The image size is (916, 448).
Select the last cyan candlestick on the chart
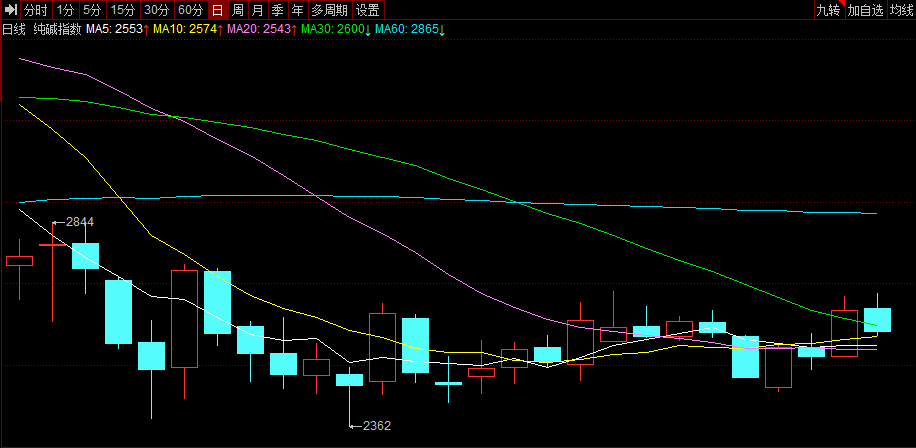877,319
